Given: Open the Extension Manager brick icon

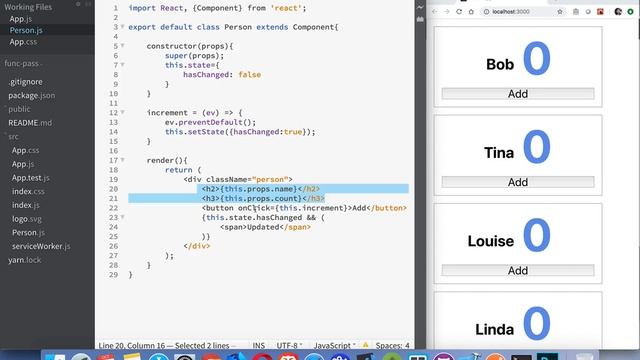Looking at the screenshot, I should (420, 19).
